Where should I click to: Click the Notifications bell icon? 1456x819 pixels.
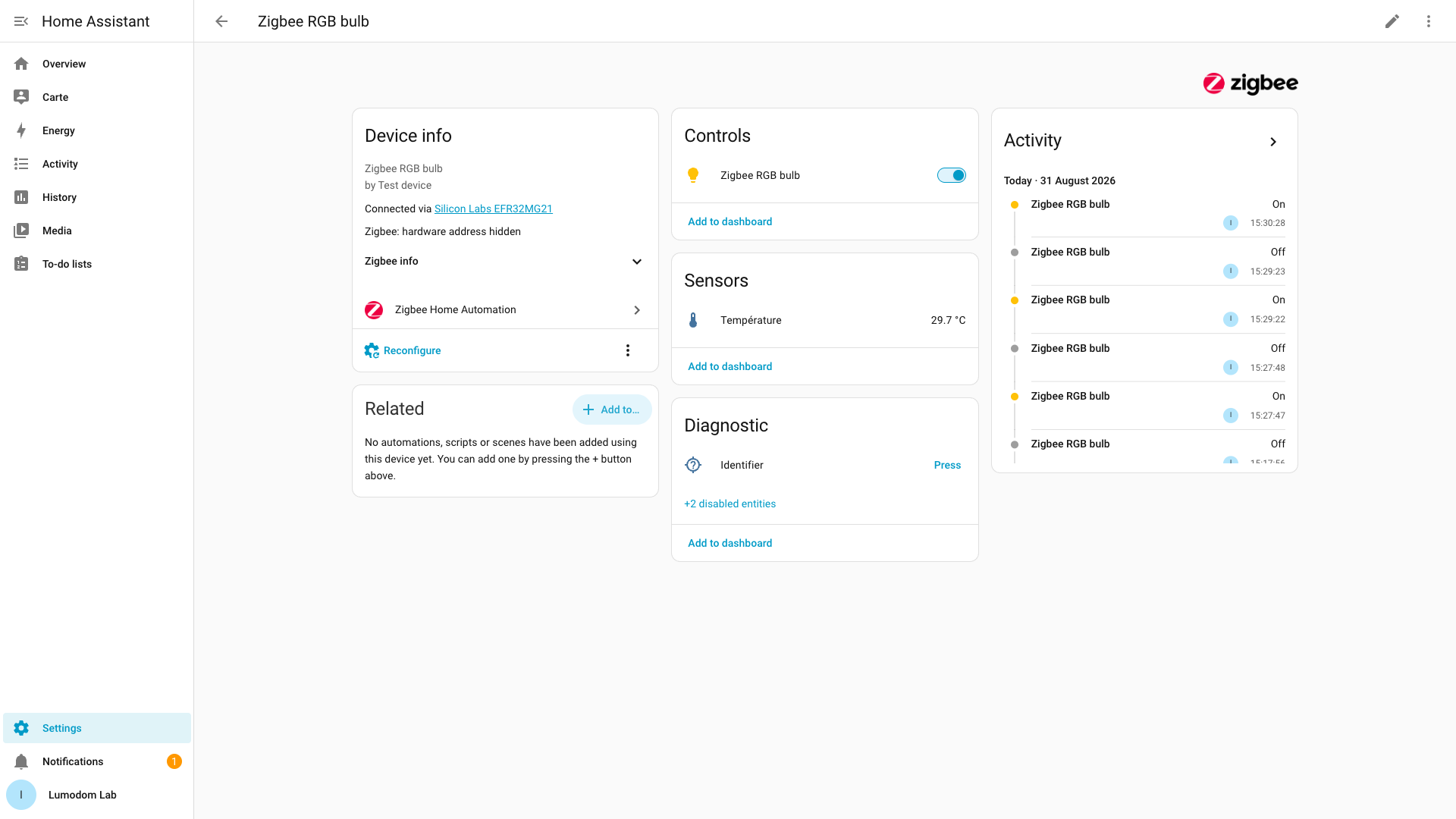tap(21, 761)
